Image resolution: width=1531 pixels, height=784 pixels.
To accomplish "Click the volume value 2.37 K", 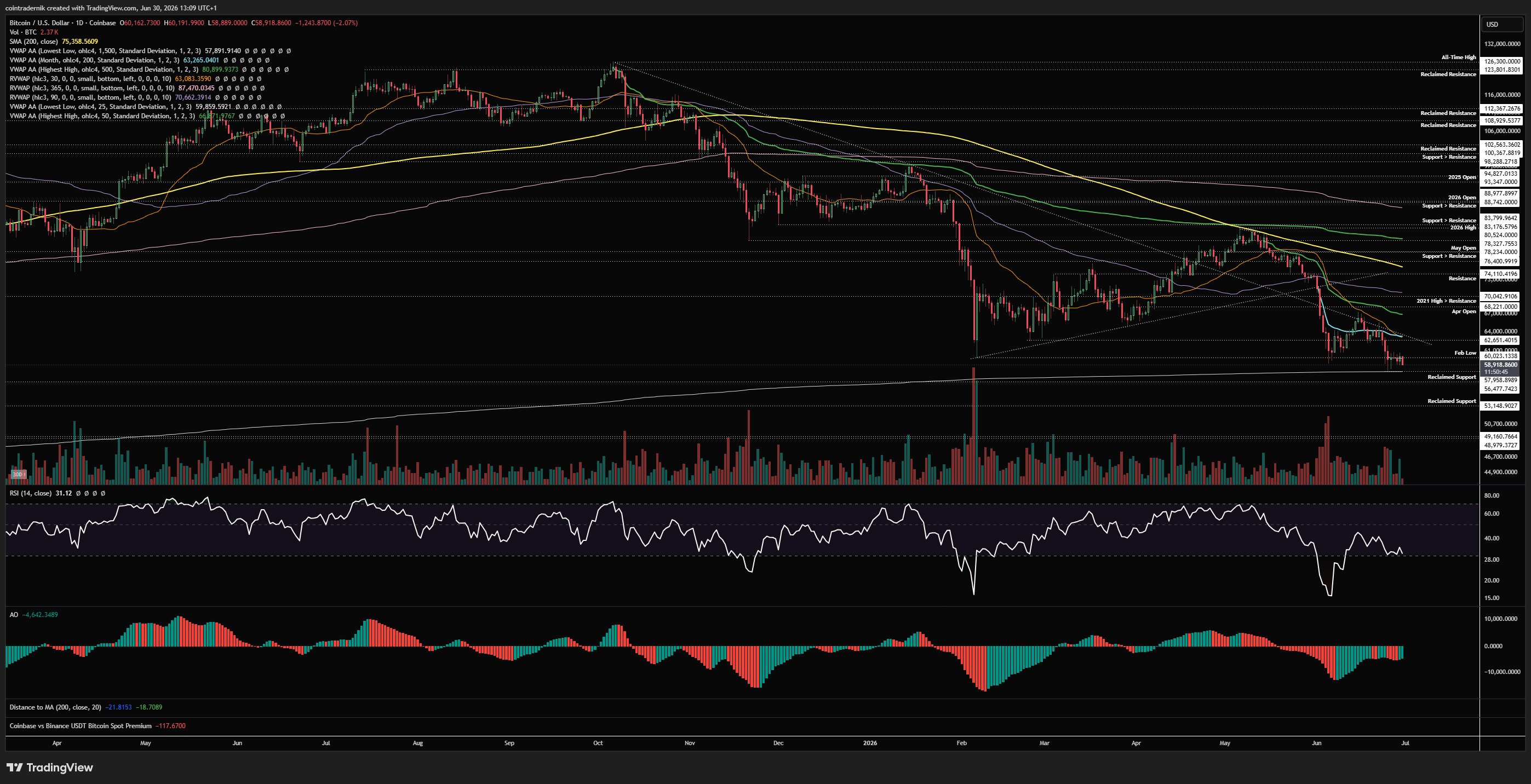I will pos(49,32).
